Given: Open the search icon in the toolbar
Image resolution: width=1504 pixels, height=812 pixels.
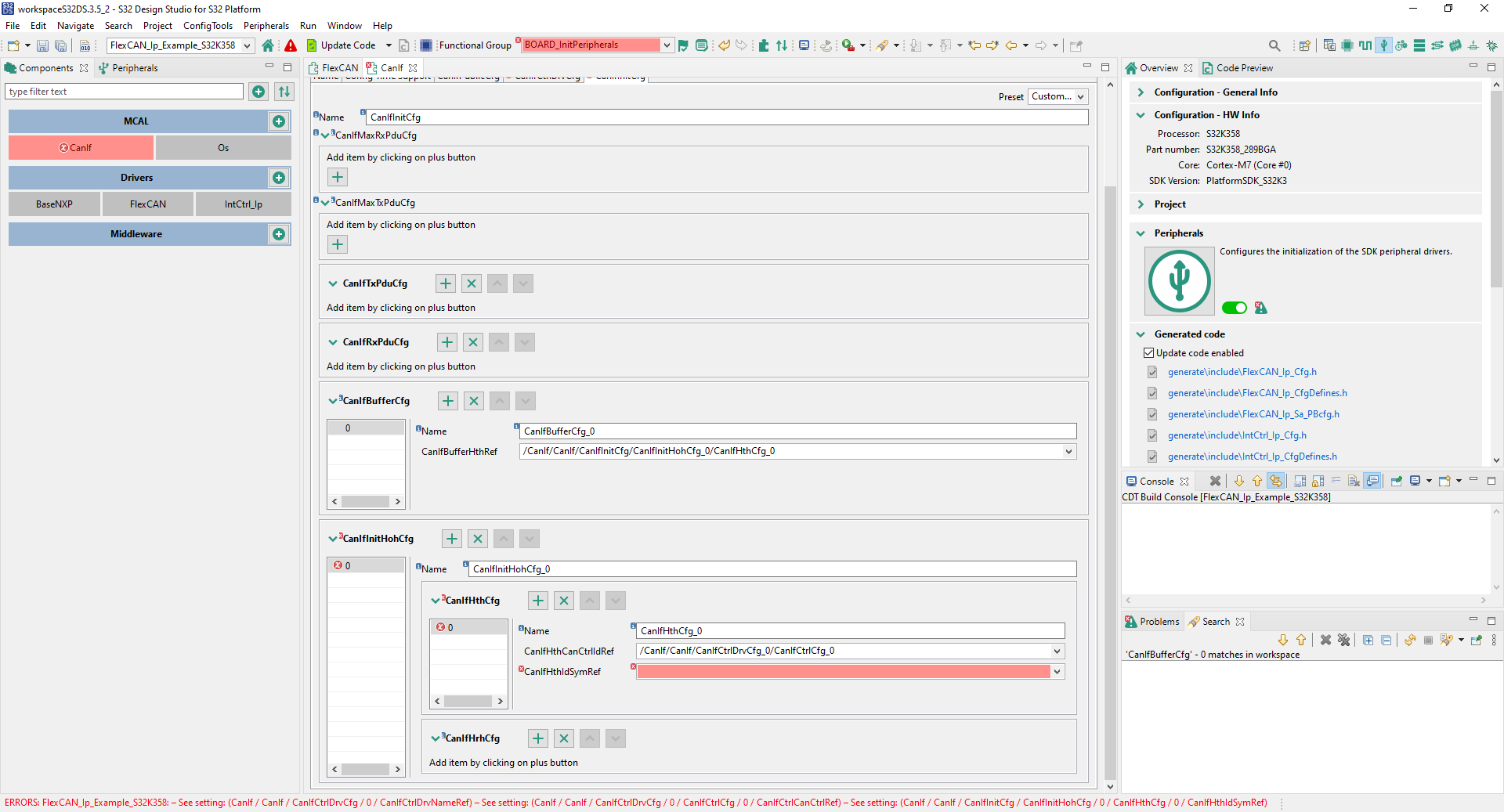Looking at the screenshot, I should (x=1274, y=45).
